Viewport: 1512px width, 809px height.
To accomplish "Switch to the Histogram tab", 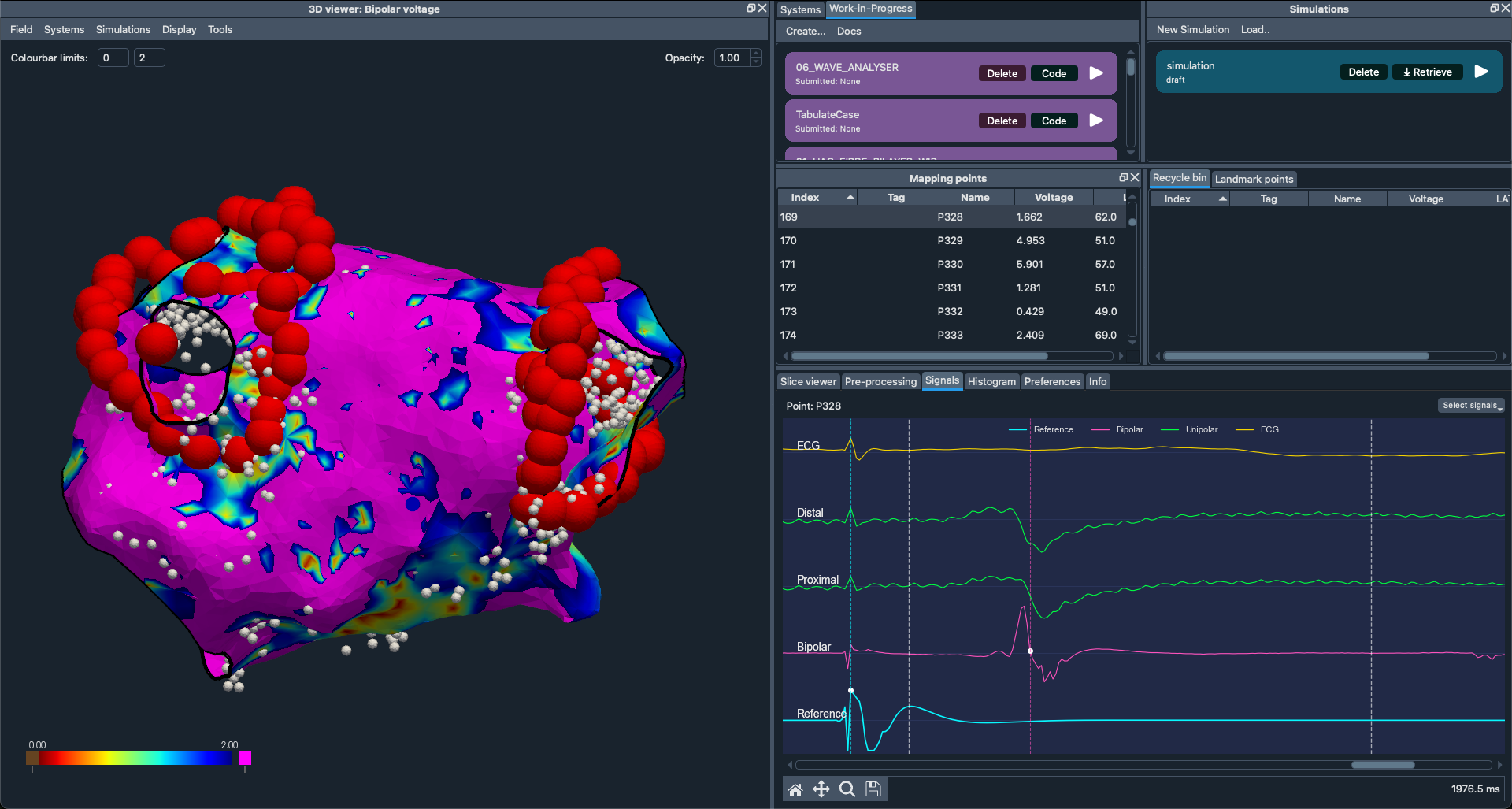I will pos(991,382).
